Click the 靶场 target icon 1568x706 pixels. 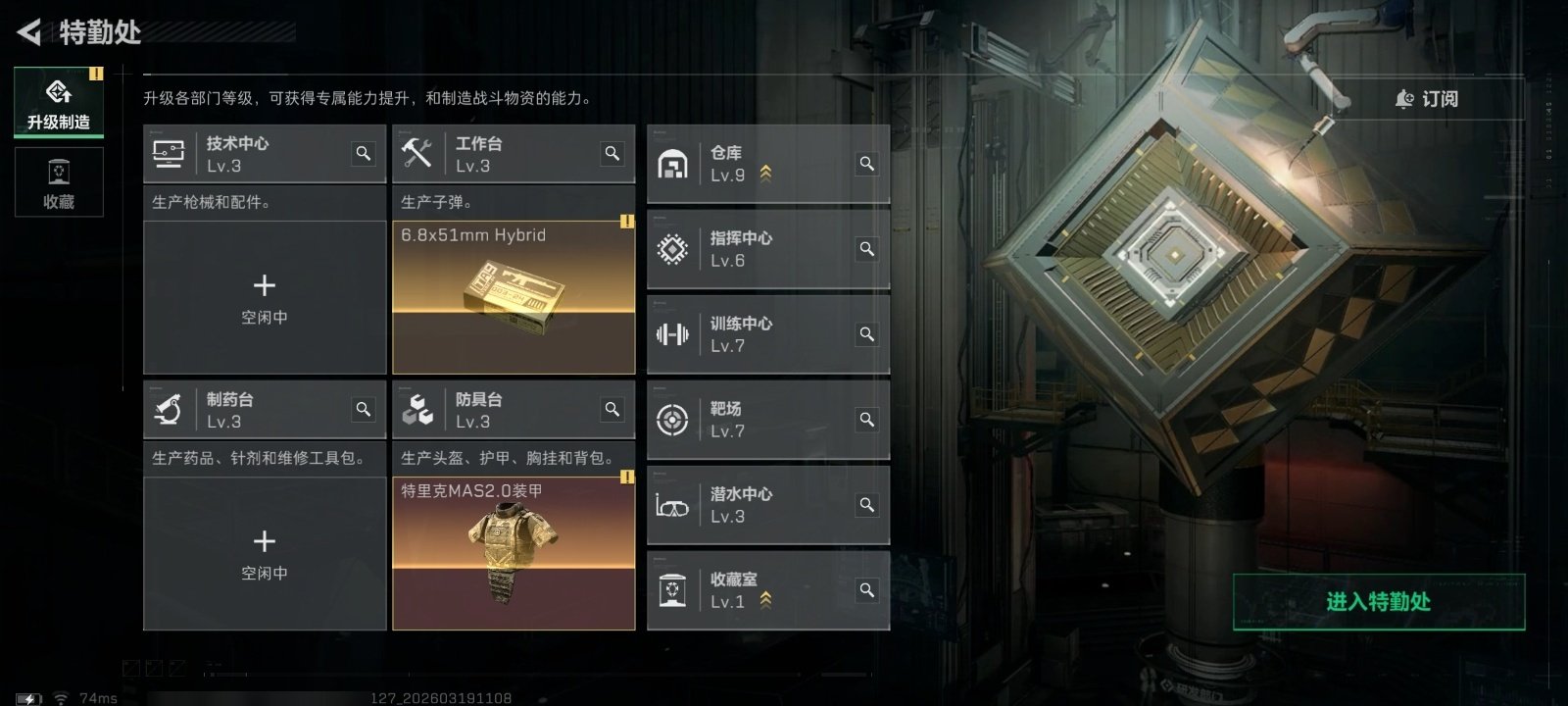click(x=672, y=420)
